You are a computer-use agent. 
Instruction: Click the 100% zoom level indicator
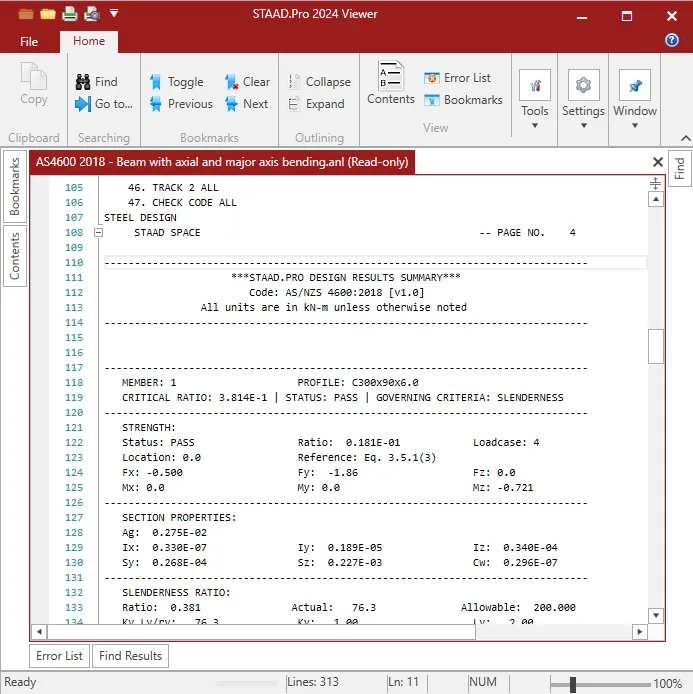pos(667,684)
